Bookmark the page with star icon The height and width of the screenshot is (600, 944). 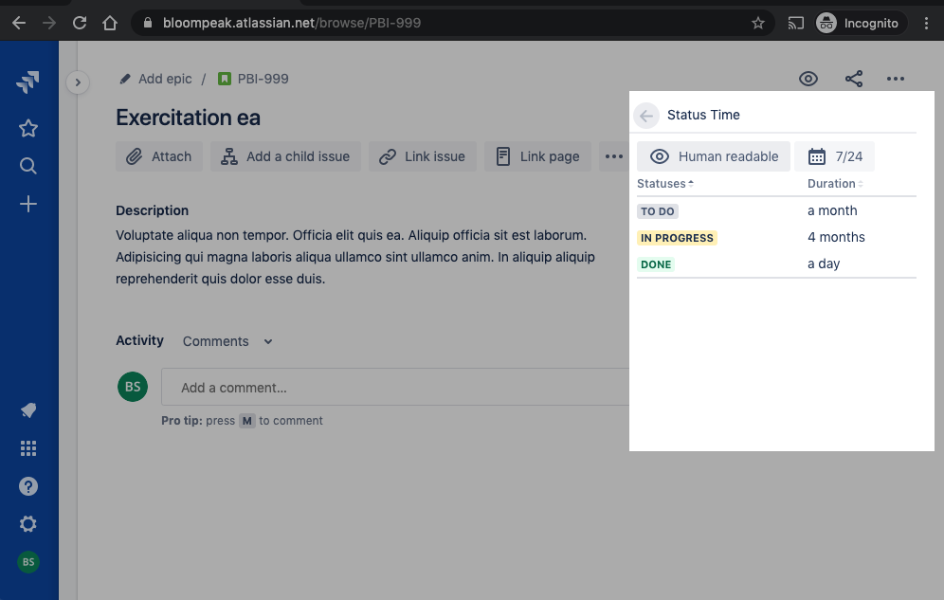pos(758,23)
